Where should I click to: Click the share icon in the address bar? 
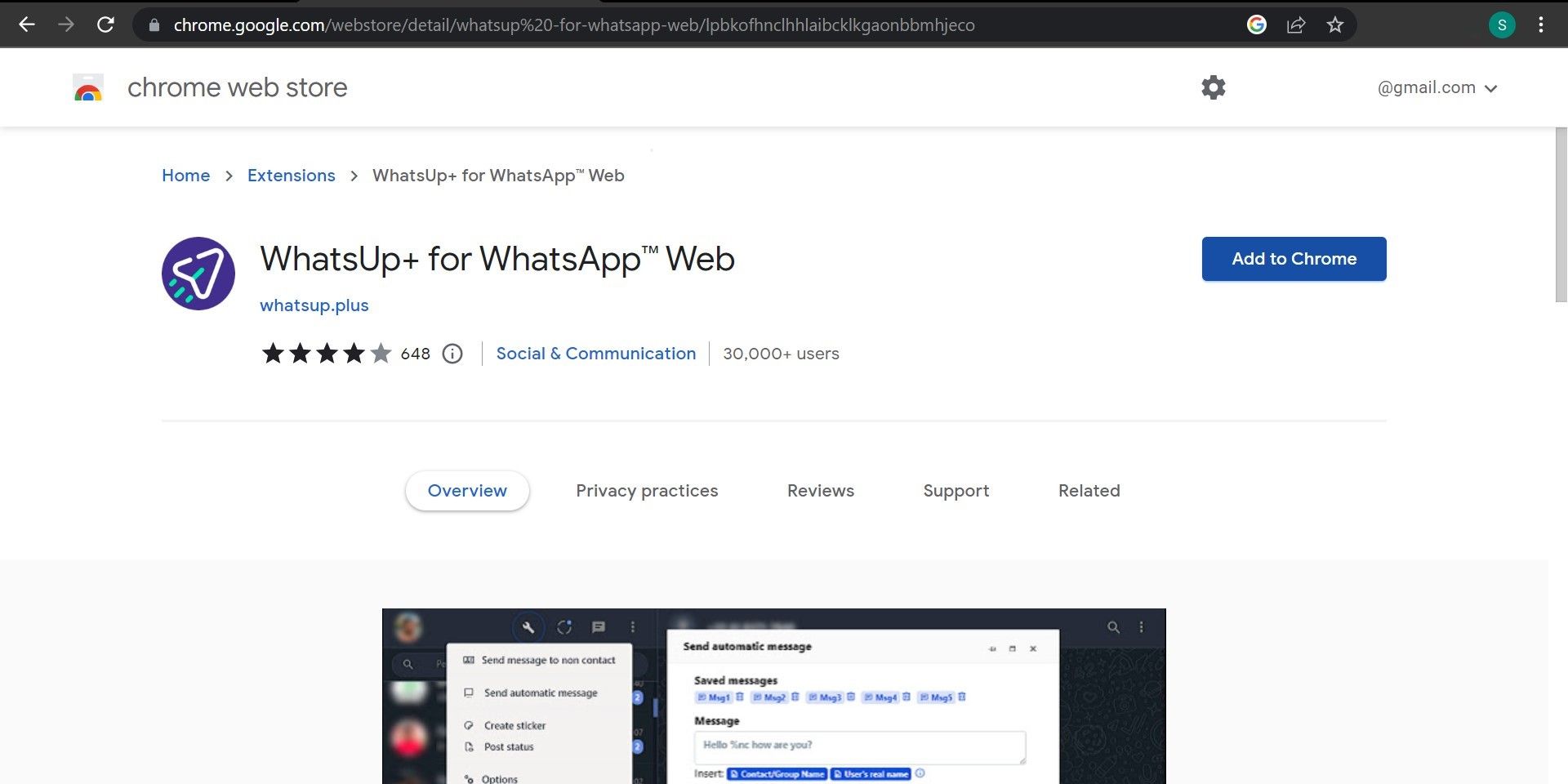(x=1297, y=24)
